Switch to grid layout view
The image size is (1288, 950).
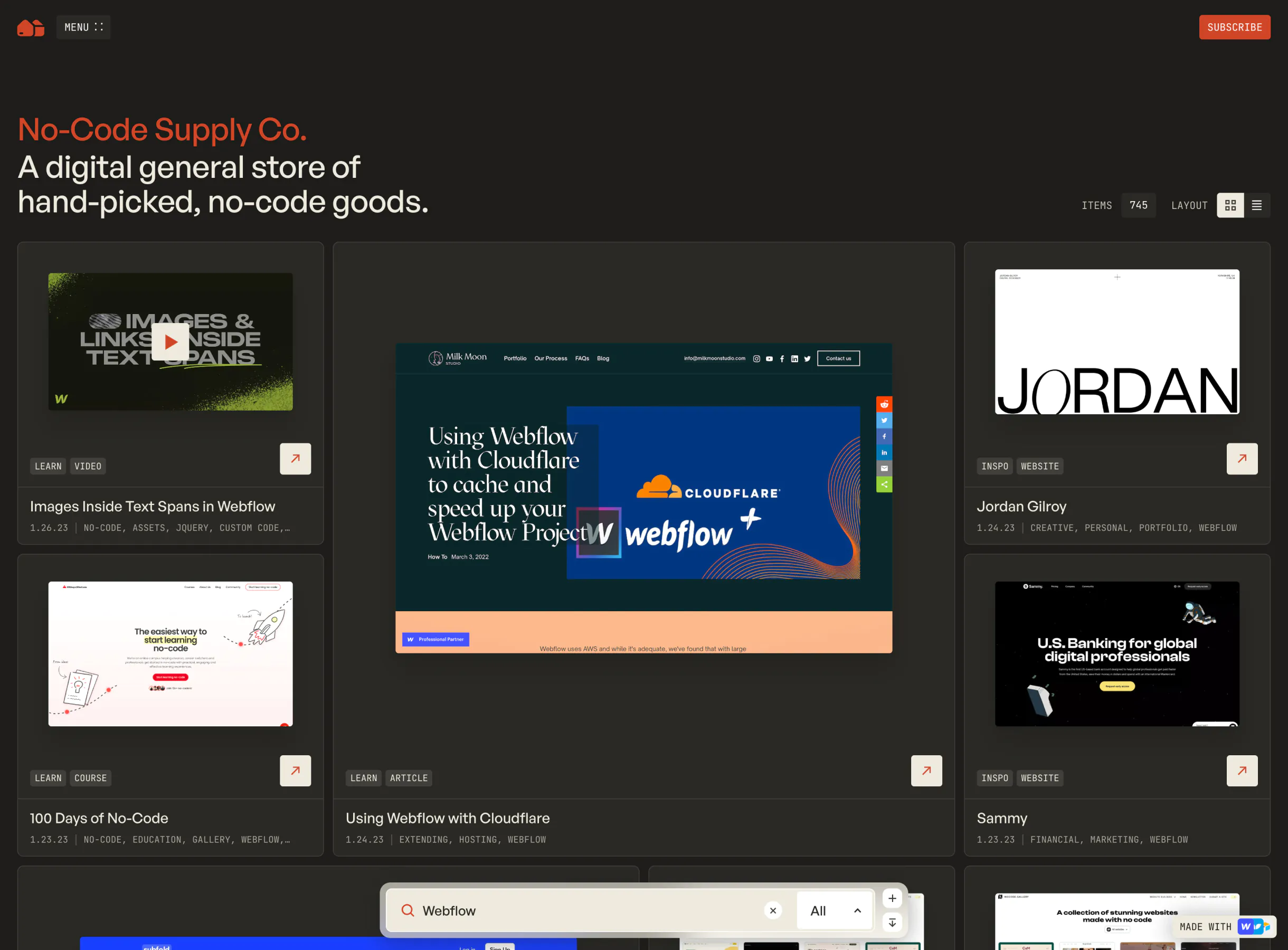point(1230,205)
